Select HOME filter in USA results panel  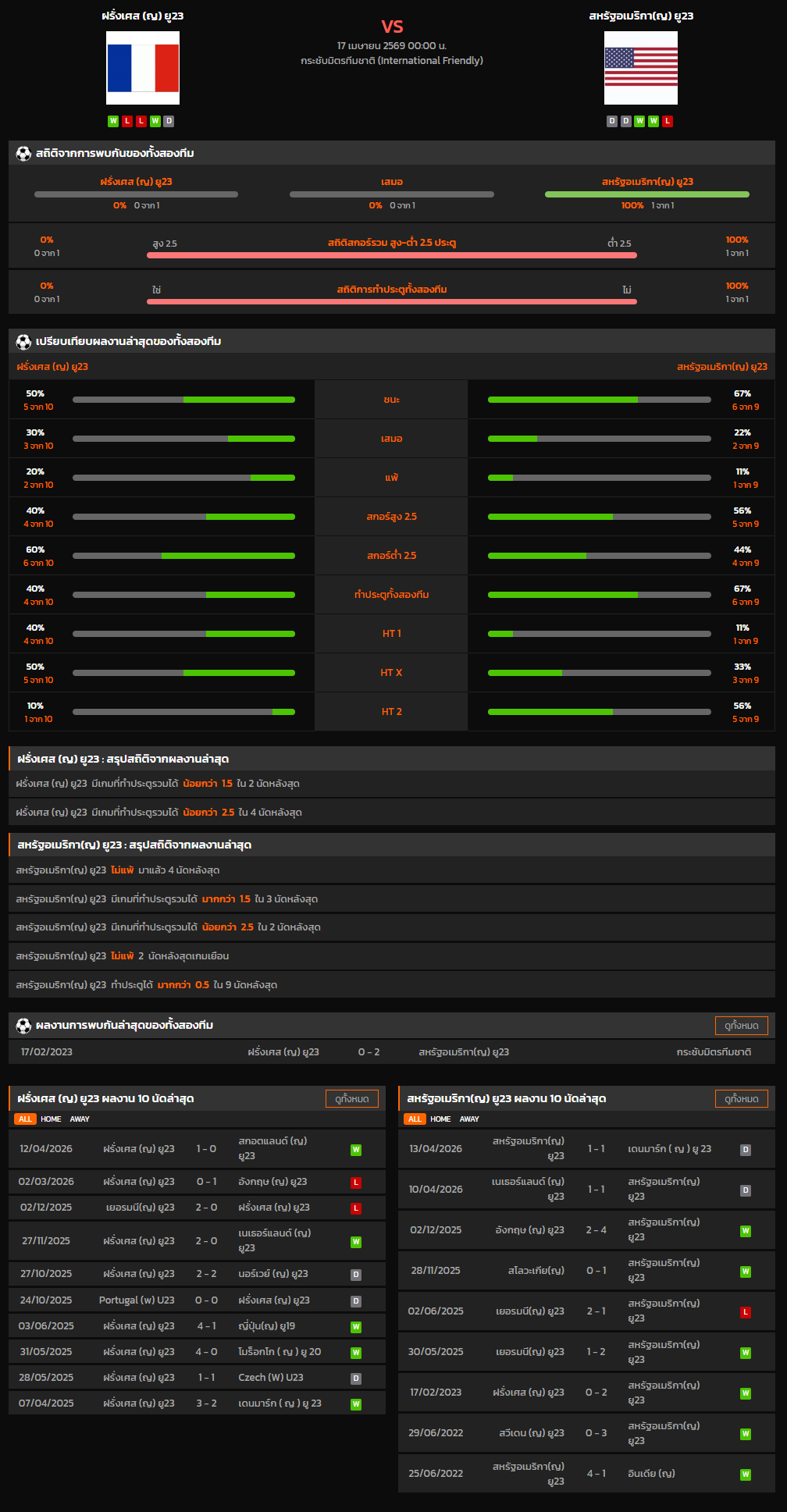click(x=440, y=1119)
